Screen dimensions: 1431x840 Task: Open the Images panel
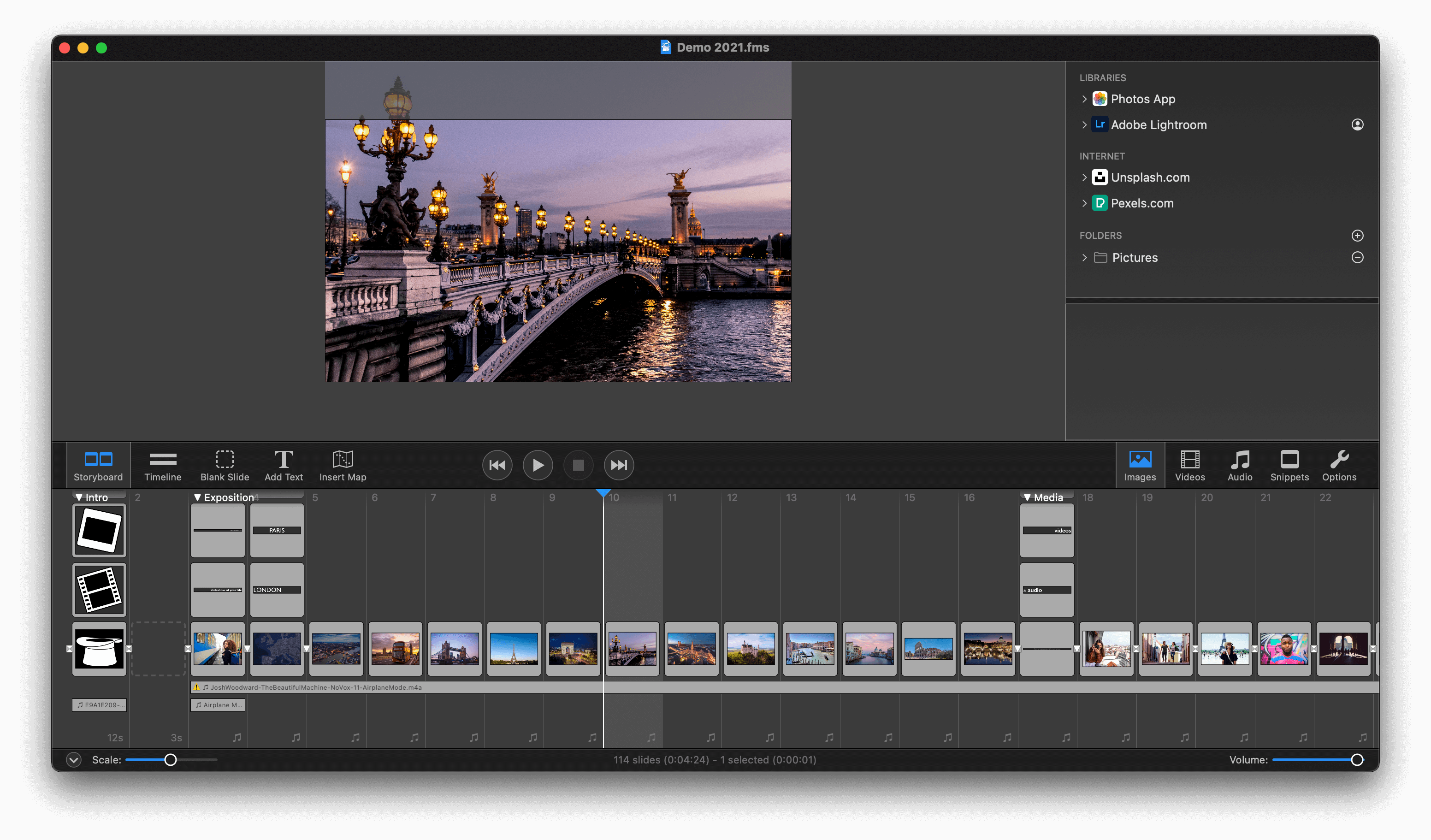(x=1139, y=464)
